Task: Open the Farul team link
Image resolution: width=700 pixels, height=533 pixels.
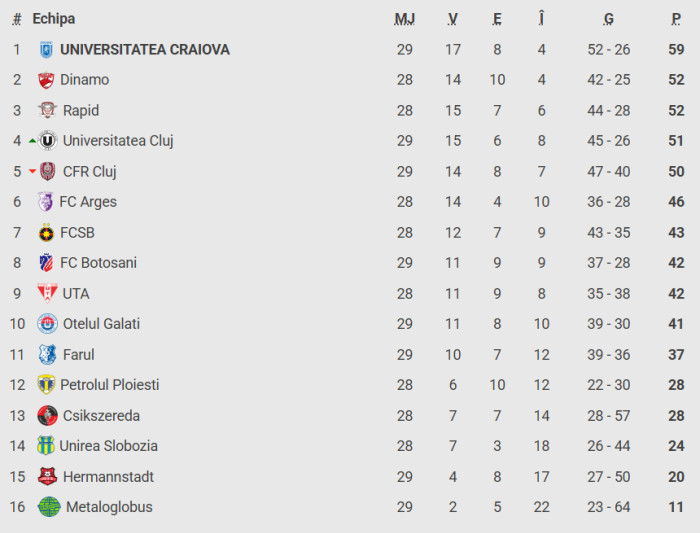Action: pos(79,355)
